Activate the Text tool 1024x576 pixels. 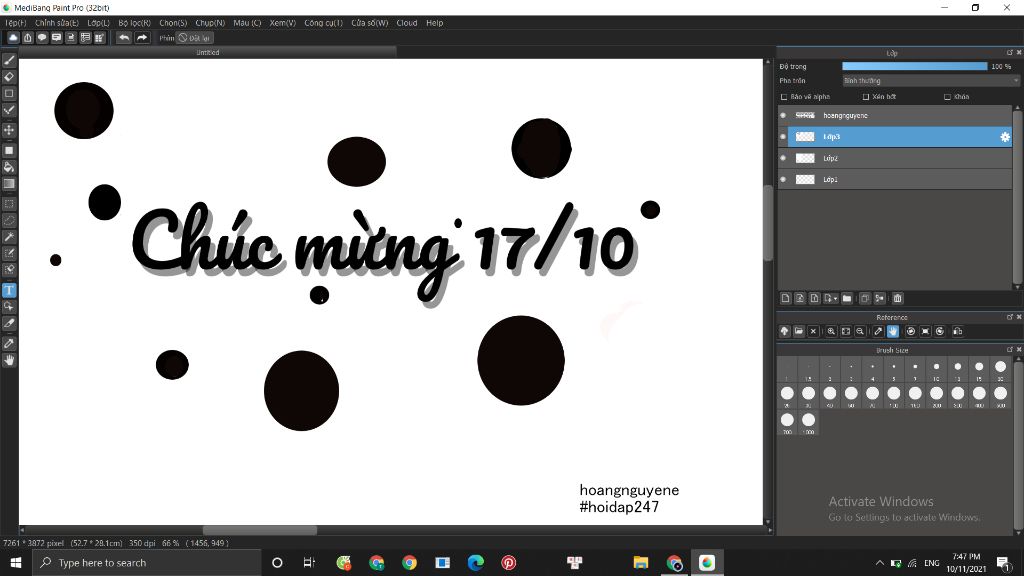9,290
